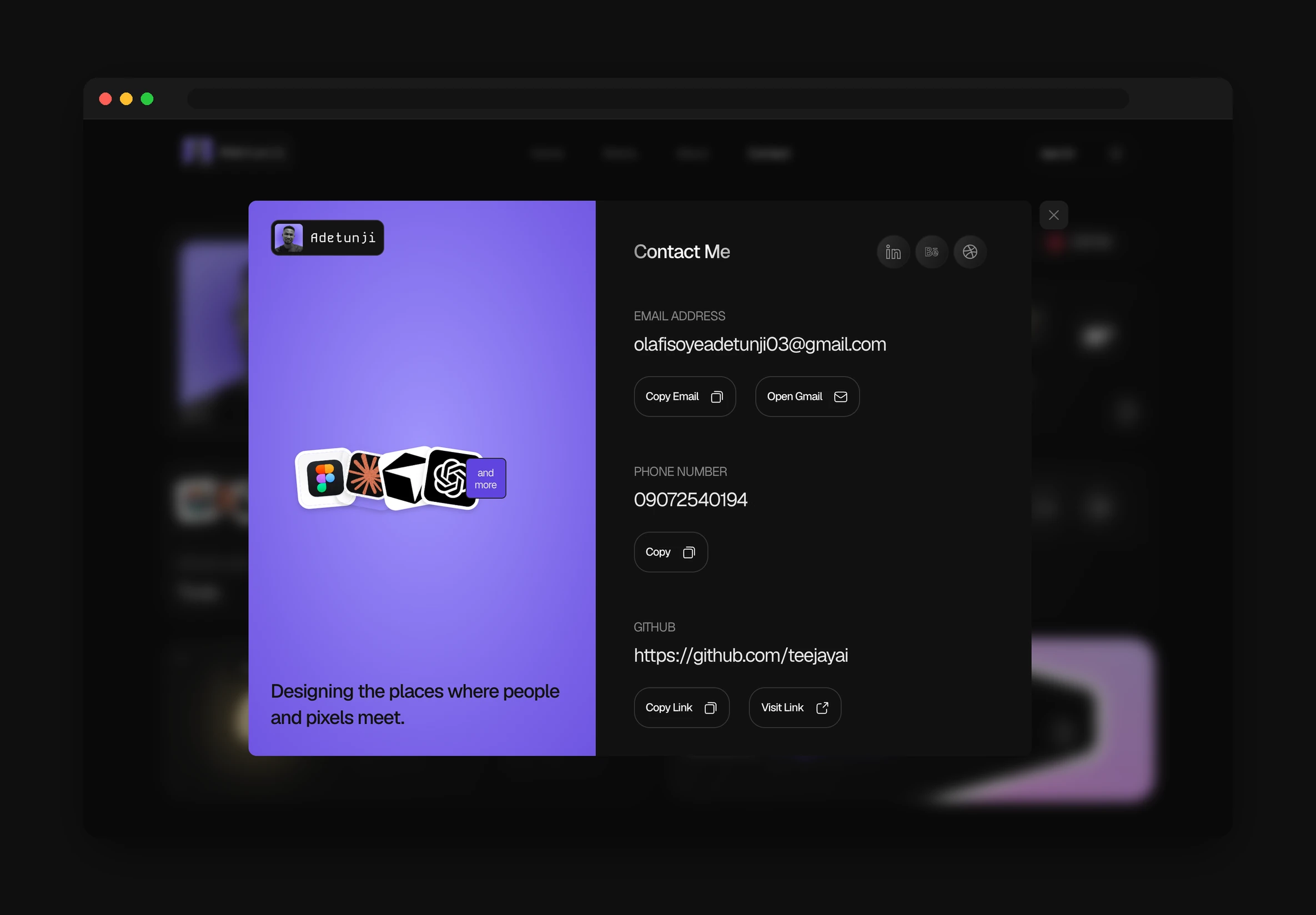Viewport: 1316px width, 915px height.
Task: Click the Visit Link button
Action: tap(795, 707)
